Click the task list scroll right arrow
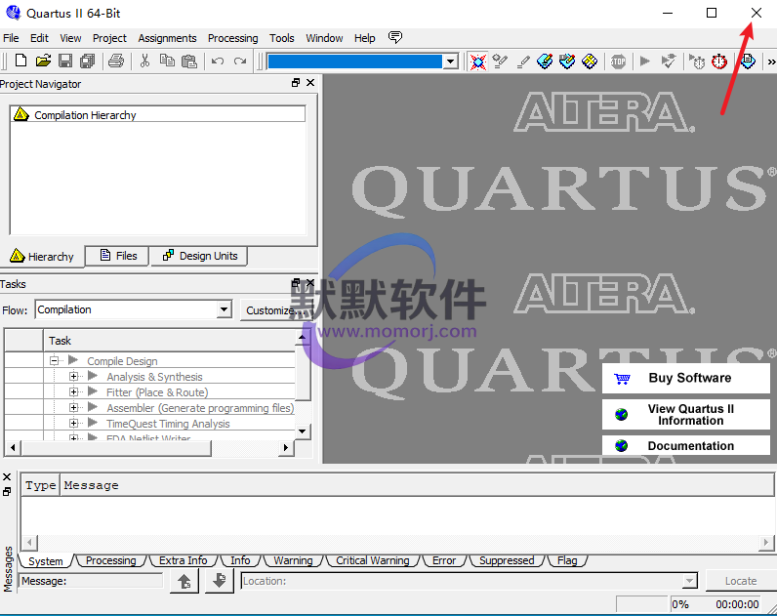 pyautogui.click(x=285, y=448)
